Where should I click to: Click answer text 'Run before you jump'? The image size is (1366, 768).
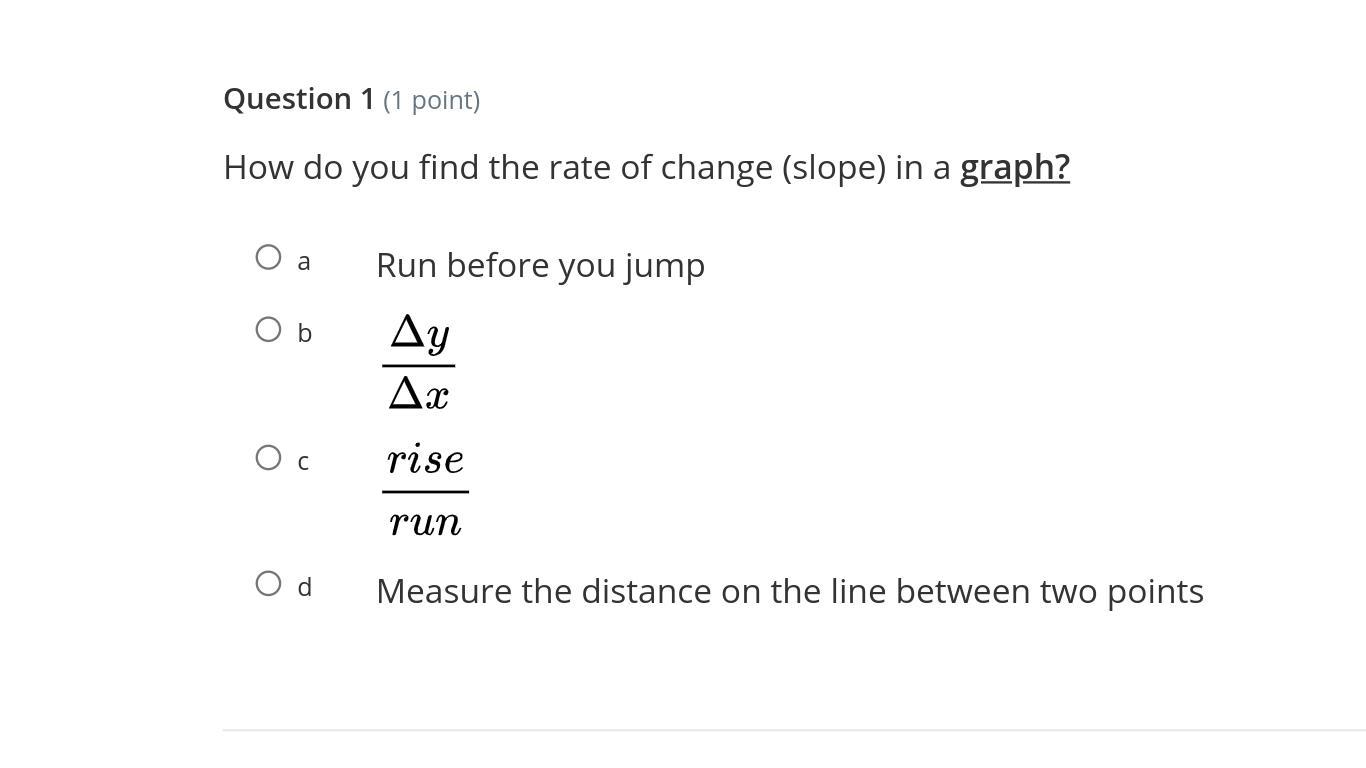click(540, 265)
